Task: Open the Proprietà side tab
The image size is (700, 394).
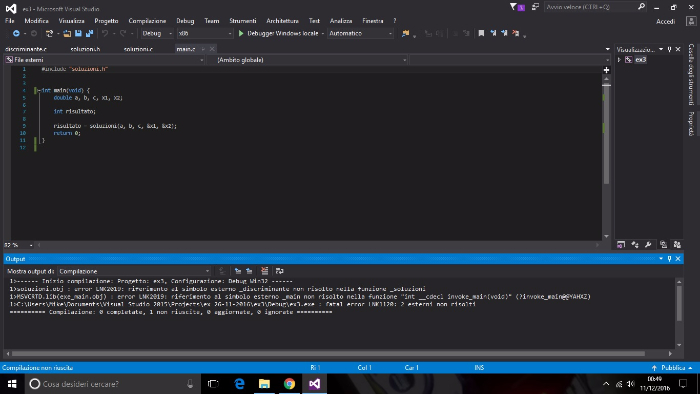Action: coord(691,124)
